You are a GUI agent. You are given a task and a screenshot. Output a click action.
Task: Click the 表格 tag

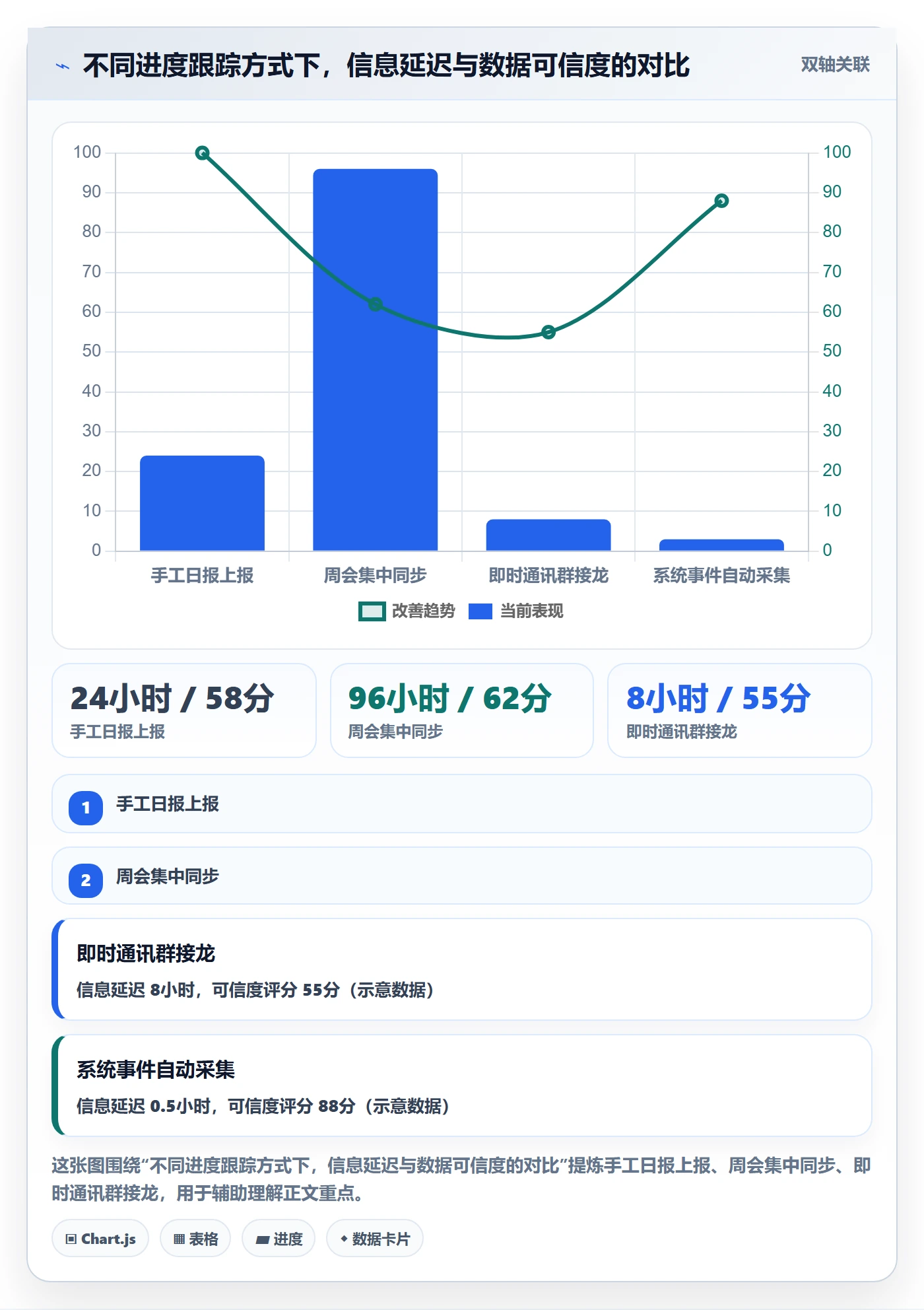click(195, 1239)
